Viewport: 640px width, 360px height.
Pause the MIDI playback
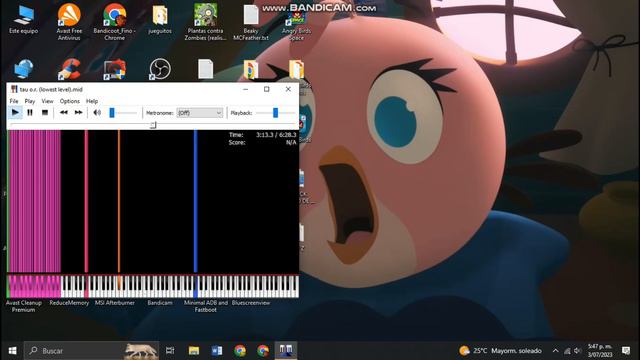(x=30, y=113)
